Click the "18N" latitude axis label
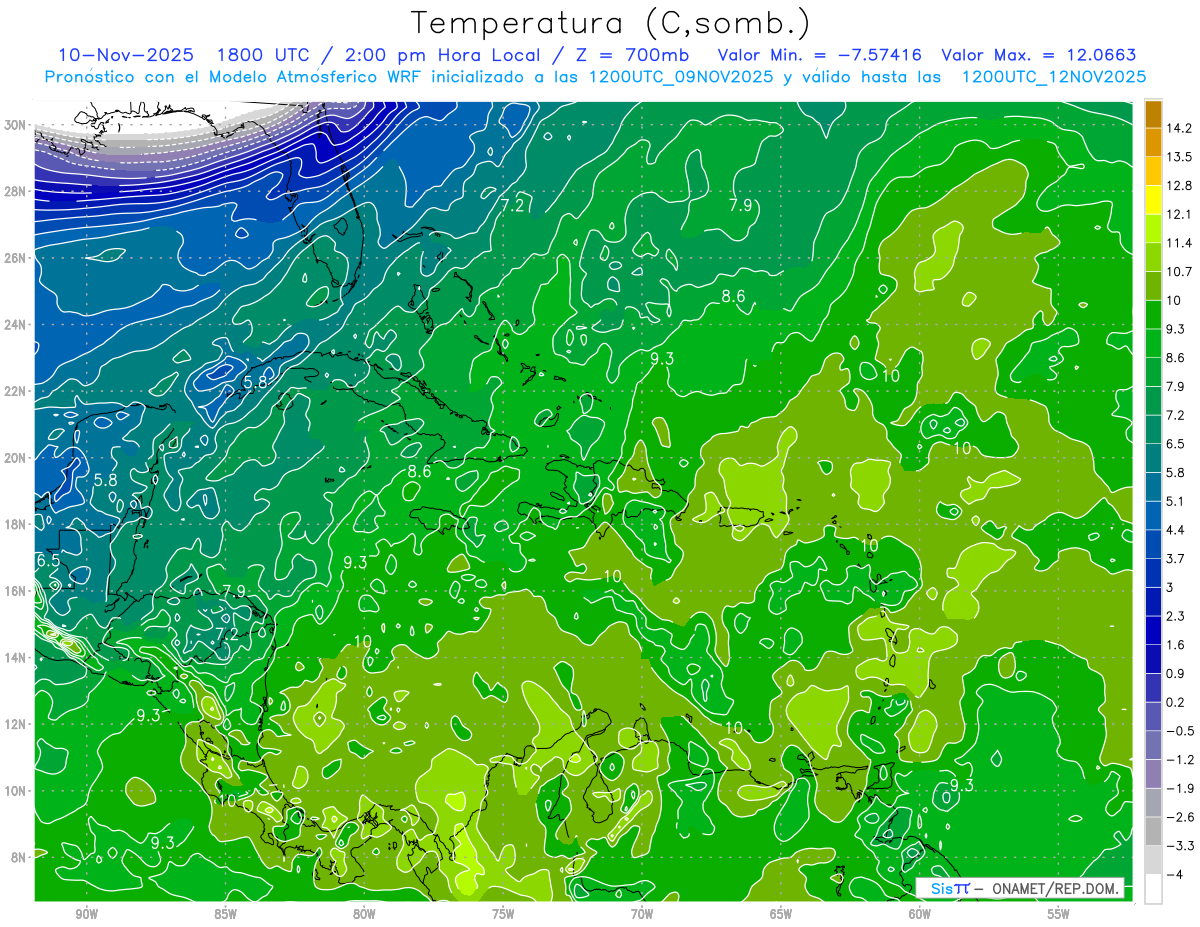Screen dimensions: 1200x927 (x=16, y=524)
